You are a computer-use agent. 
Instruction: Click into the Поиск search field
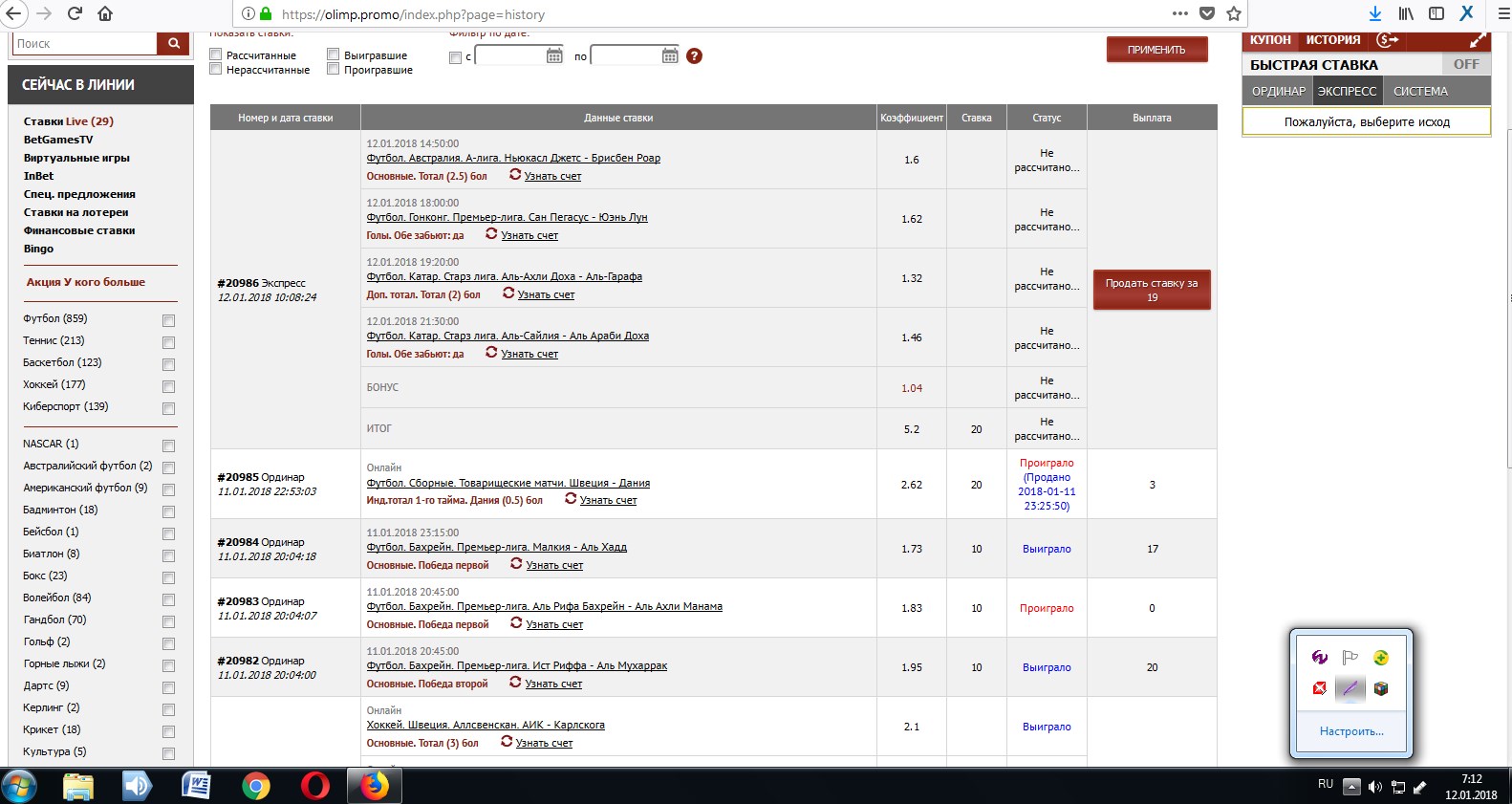click(x=84, y=43)
